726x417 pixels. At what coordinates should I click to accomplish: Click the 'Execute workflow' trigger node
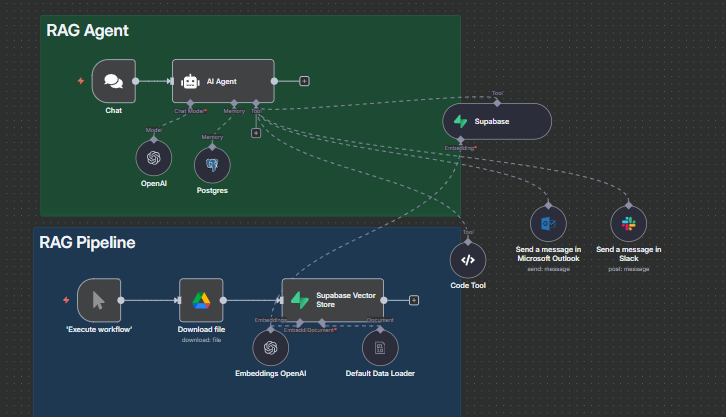[x=99, y=299]
